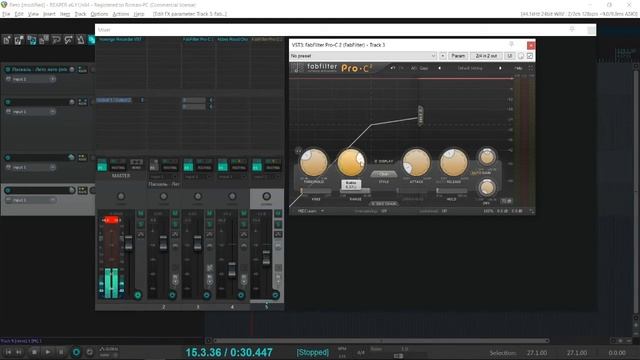Image resolution: width=640 pixels, height=360 pixels.
Task: Open the Track menu
Action: [x=80, y=14]
